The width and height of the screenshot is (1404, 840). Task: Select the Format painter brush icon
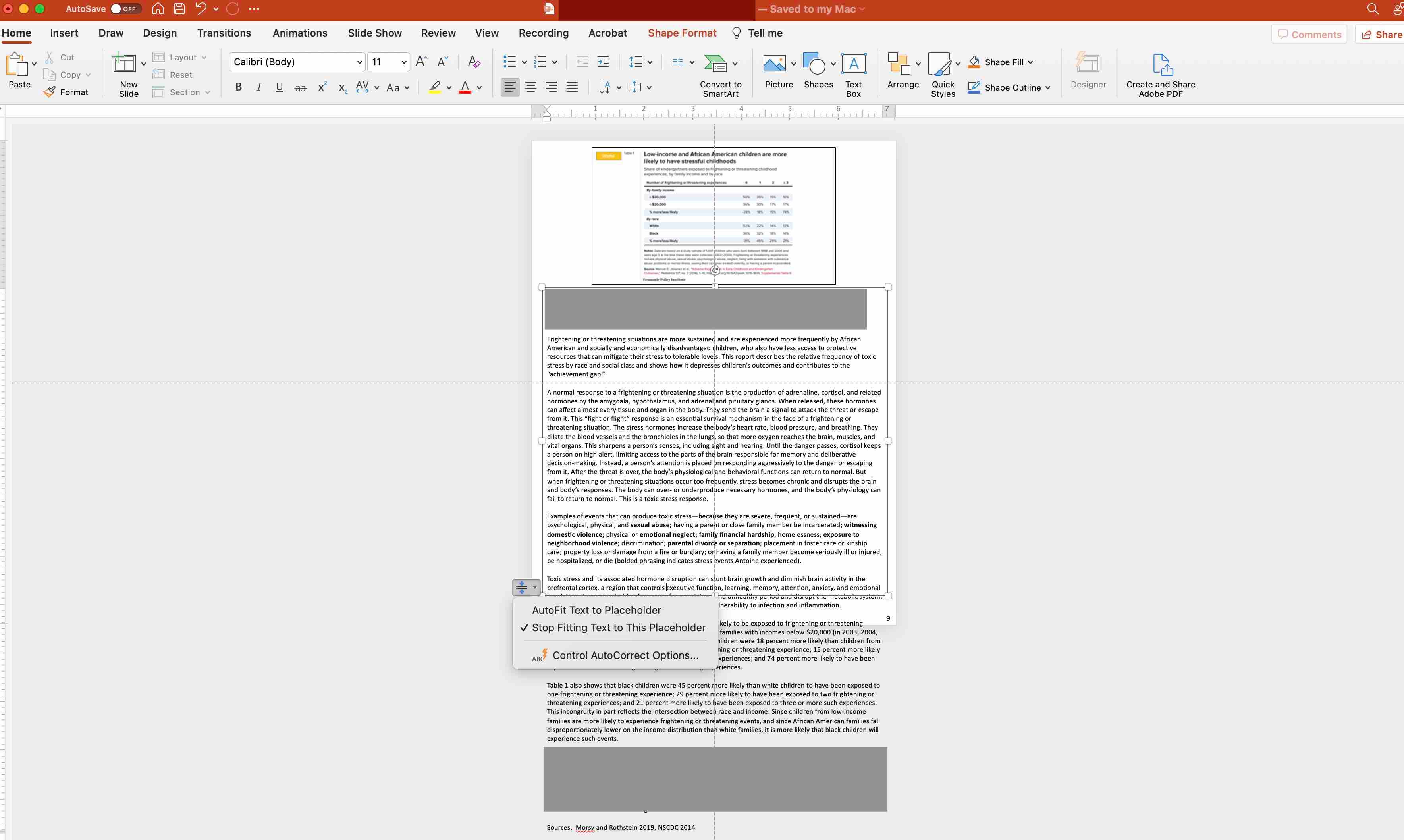click(50, 92)
